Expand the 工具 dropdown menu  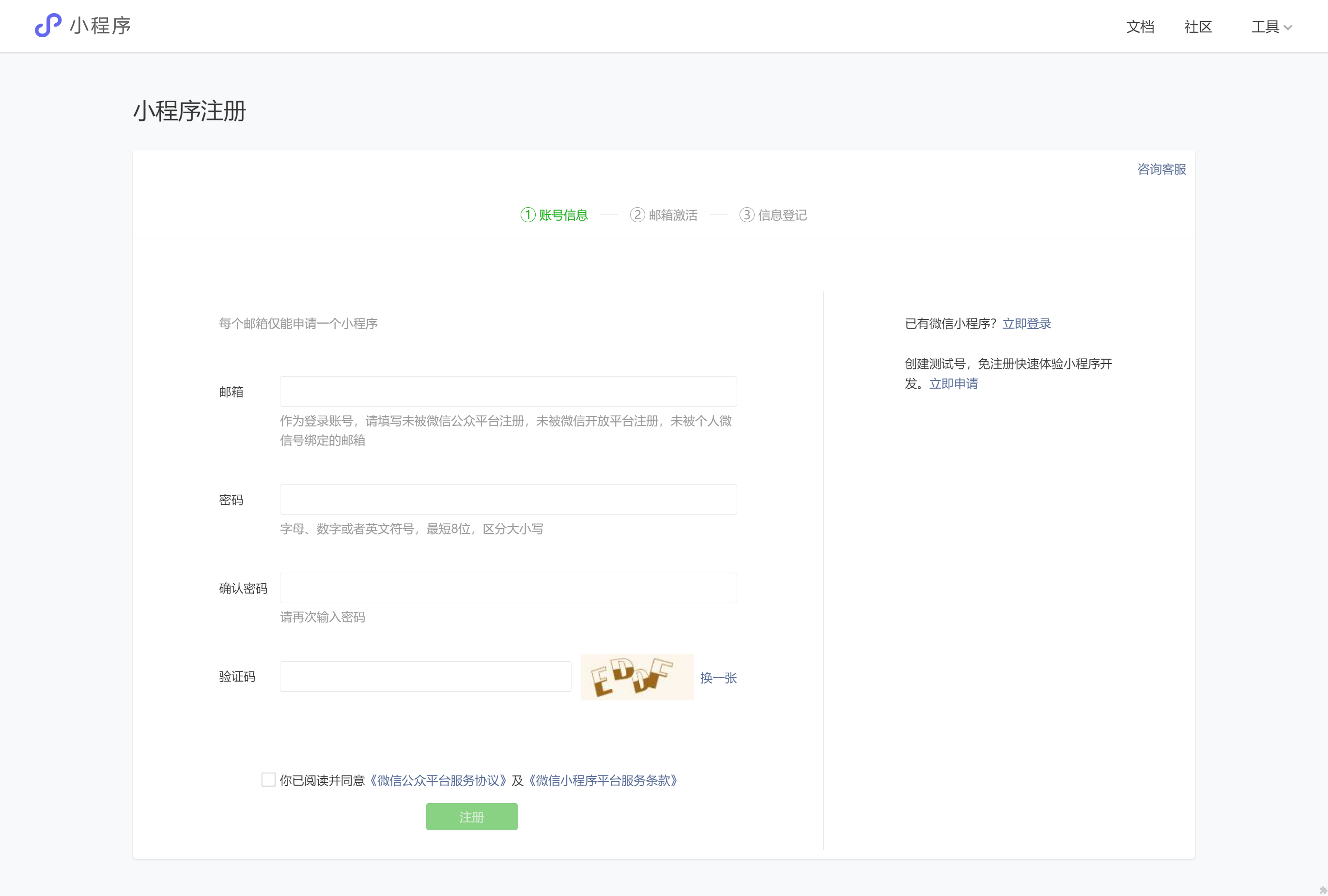click(x=1265, y=27)
